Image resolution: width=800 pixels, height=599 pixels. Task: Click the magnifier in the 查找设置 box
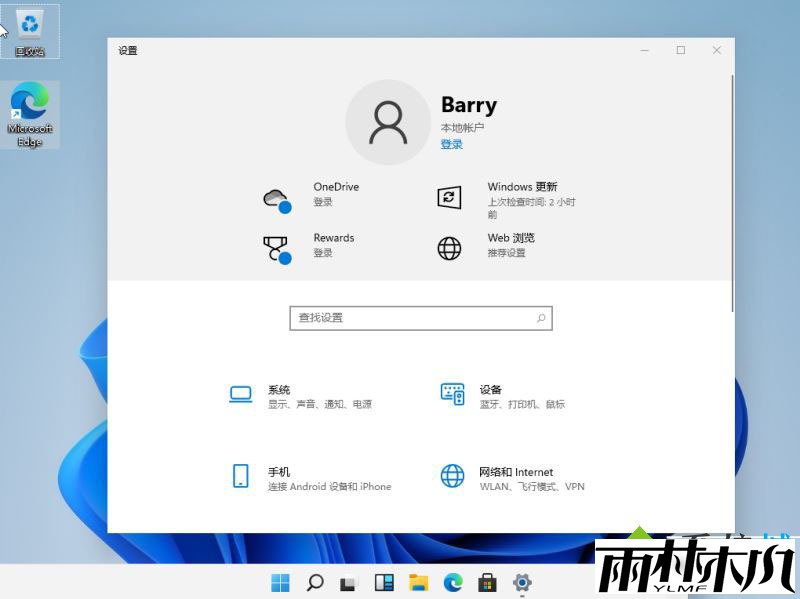541,318
